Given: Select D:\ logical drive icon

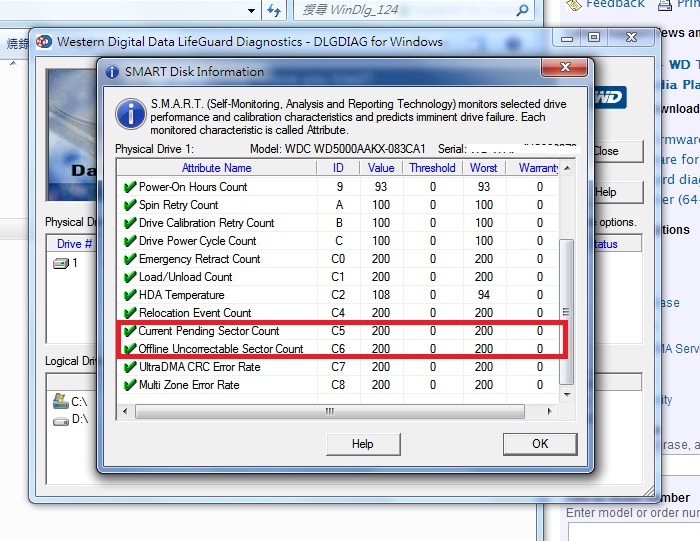Looking at the screenshot, I should (x=60, y=421).
